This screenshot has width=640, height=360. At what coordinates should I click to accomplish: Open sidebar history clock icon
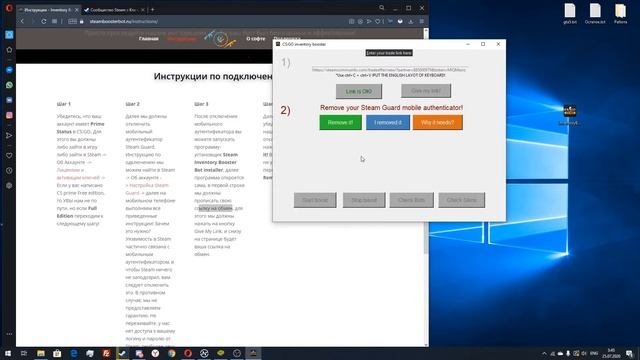(x=9, y=171)
